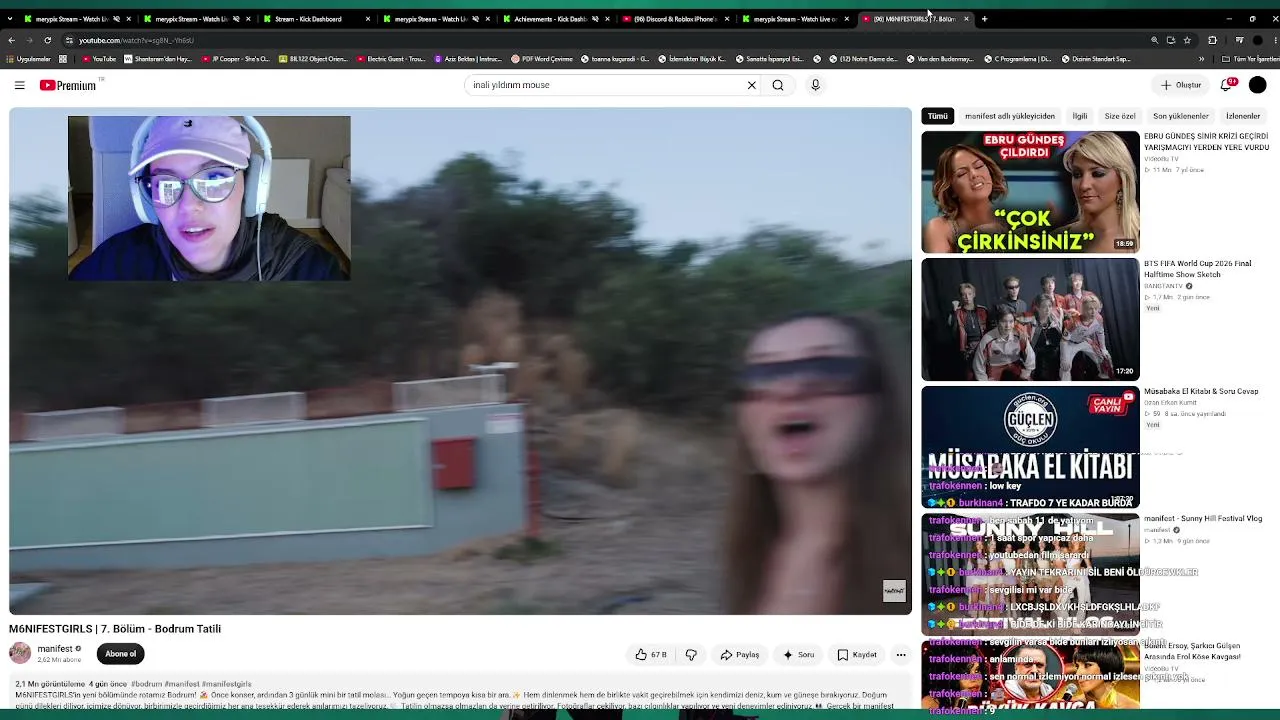Open the Müsabaka El Kitabı live thumbnail

pos(1030,447)
